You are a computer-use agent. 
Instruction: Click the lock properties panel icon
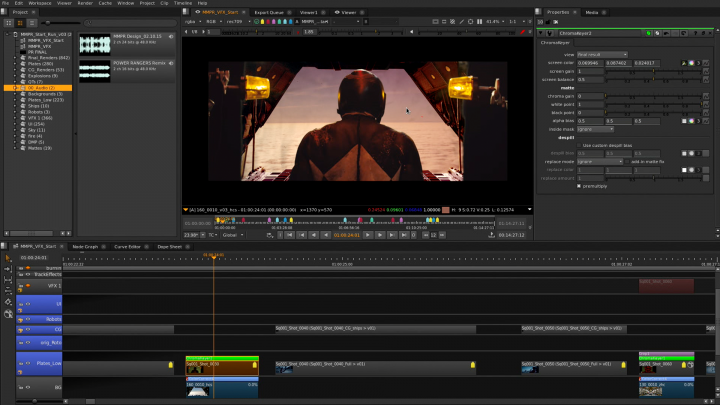click(548, 22)
